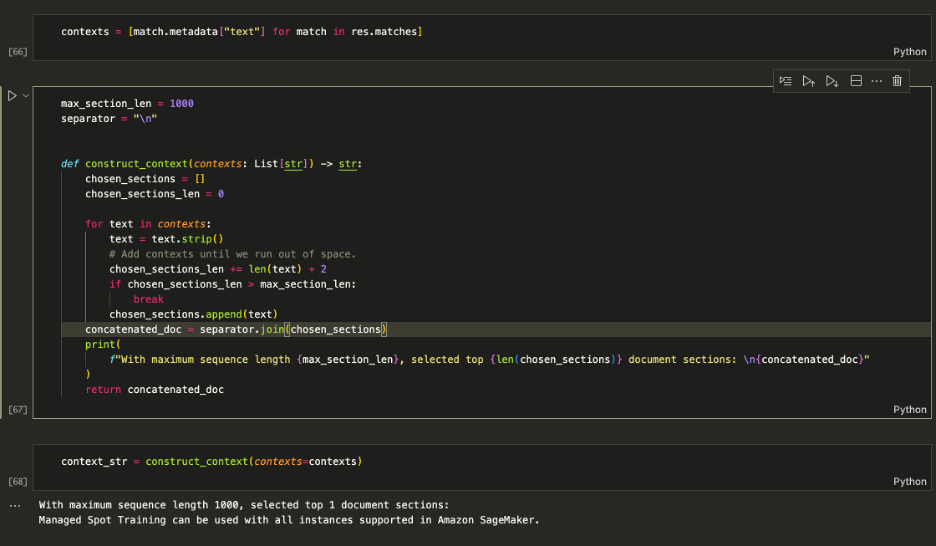Open more cell actions ellipsis in toolbar
Image resolution: width=936 pixels, height=546 pixels.
point(876,81)
